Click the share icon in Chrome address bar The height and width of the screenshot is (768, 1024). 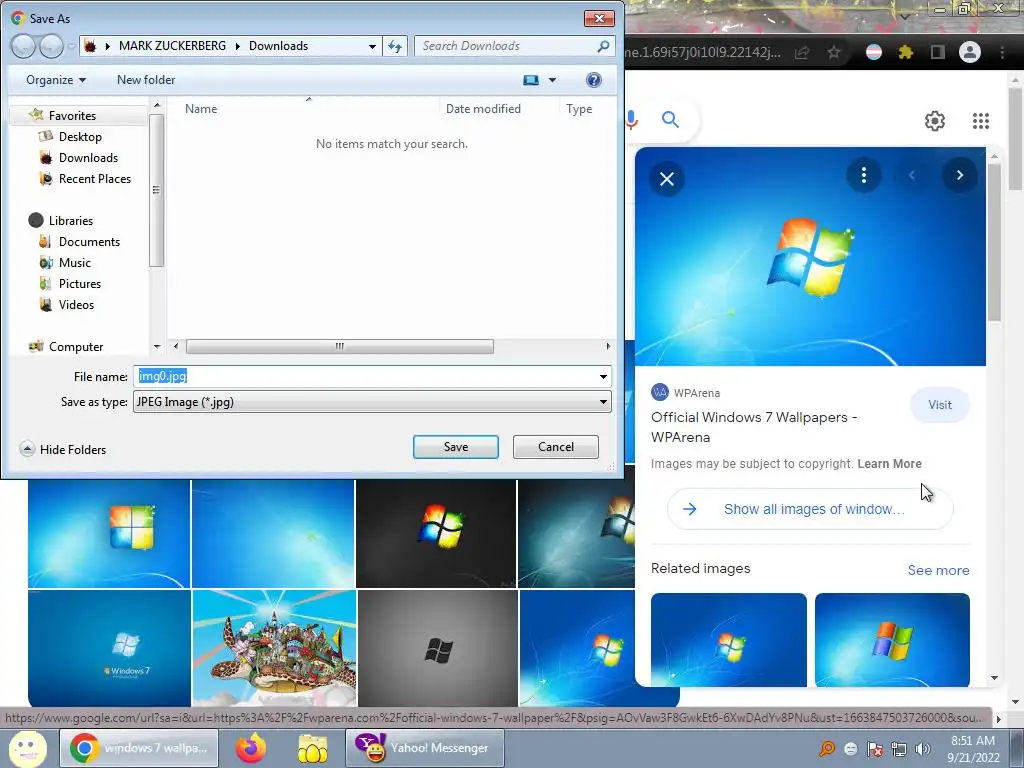802,52
